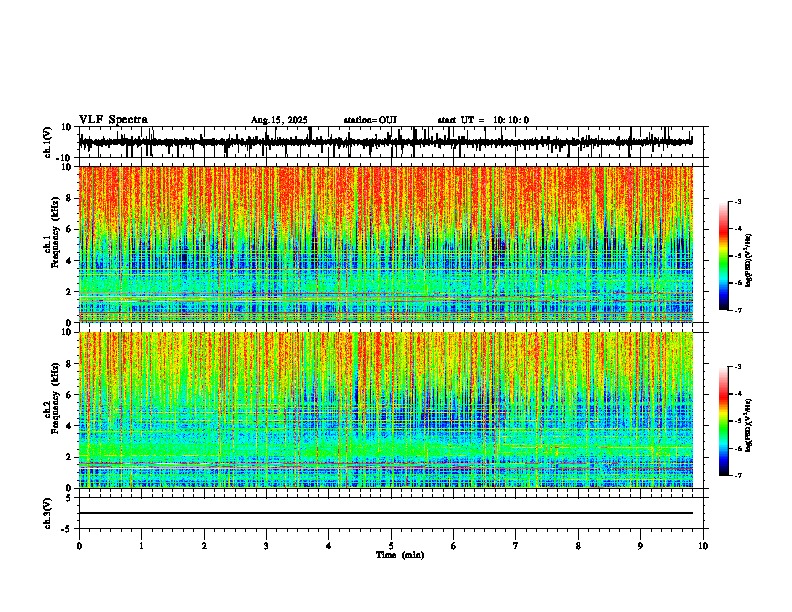
Task: Click the "6" kHz tick on ch.2 spectrogram axis
Action: [70, 394]
